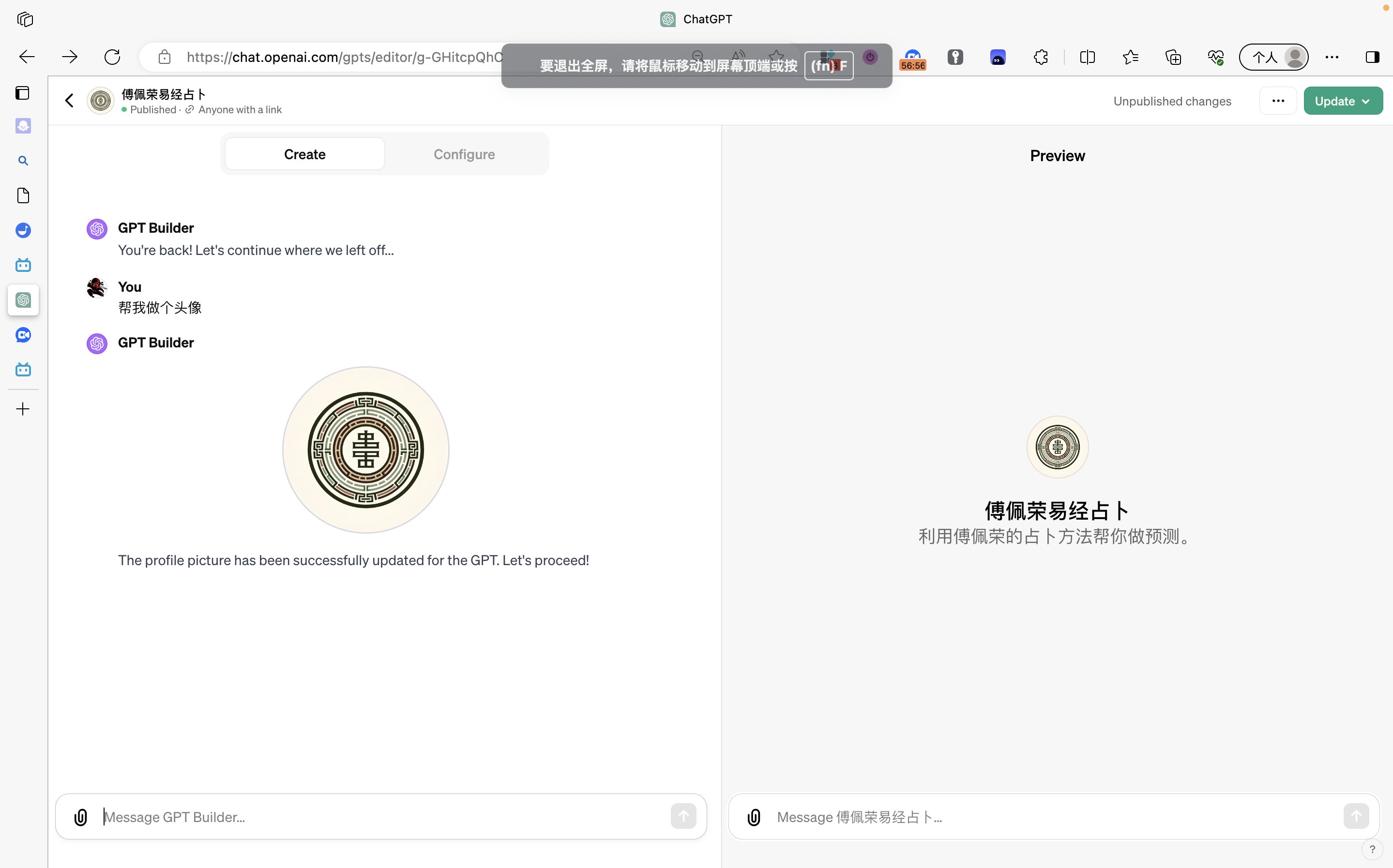
Task: Open the three-dots menu next to Update
Action: tap(1278, 101)
